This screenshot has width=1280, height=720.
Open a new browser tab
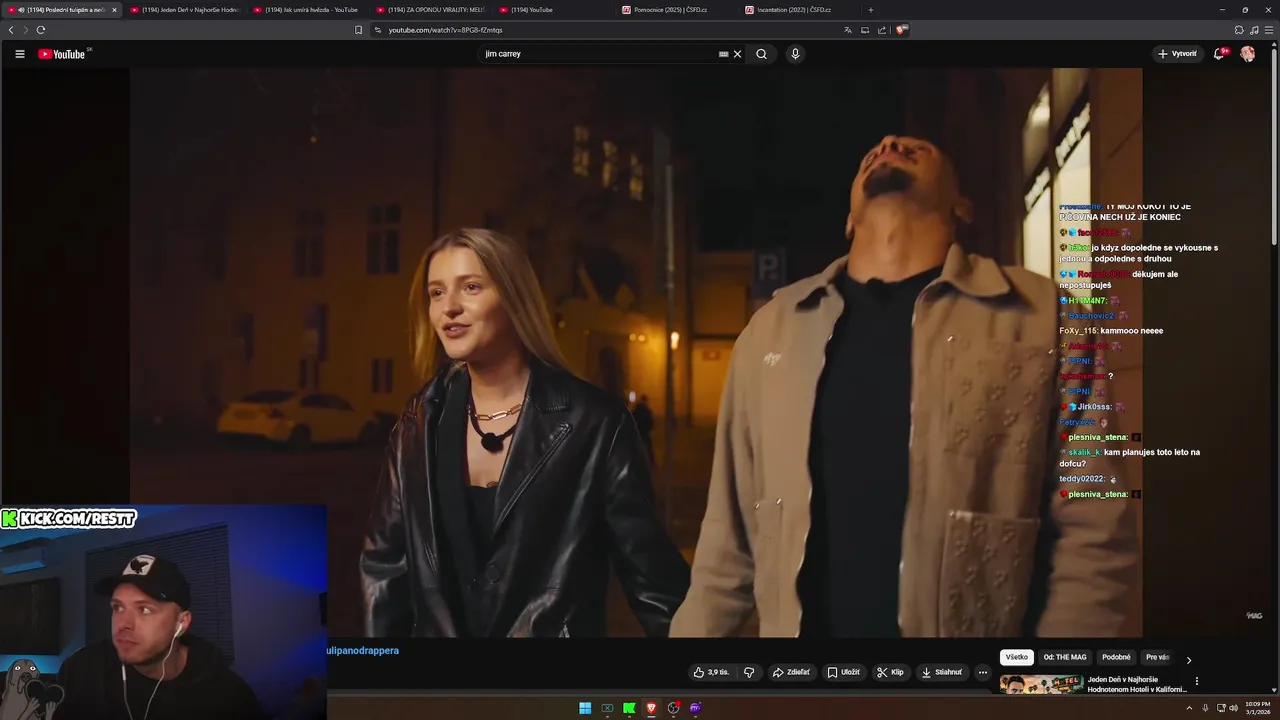tap(870, 10)
